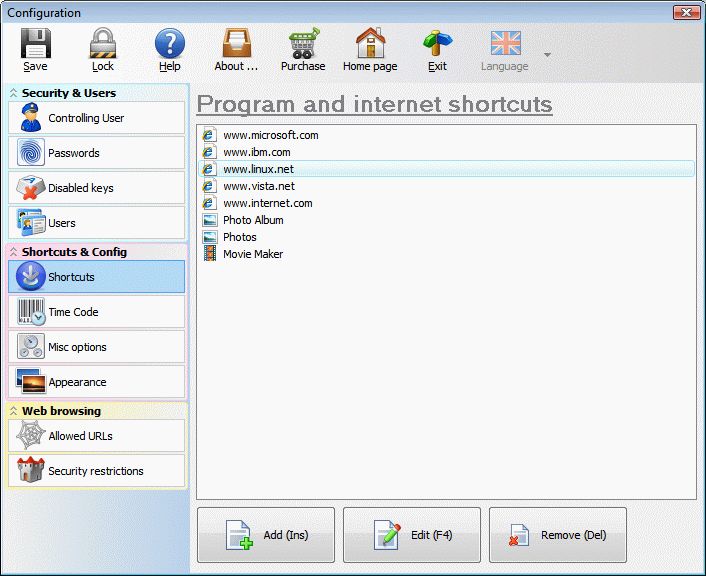This screenshot has width=706, height=576.
Task: Open the Security restrictions page
Action: (96, 471)
